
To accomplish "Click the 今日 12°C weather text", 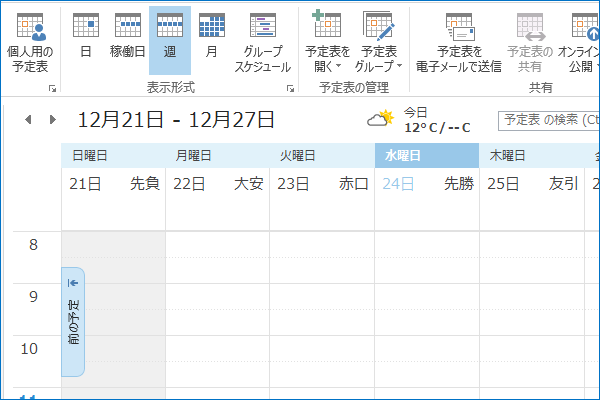I will 437,120.
